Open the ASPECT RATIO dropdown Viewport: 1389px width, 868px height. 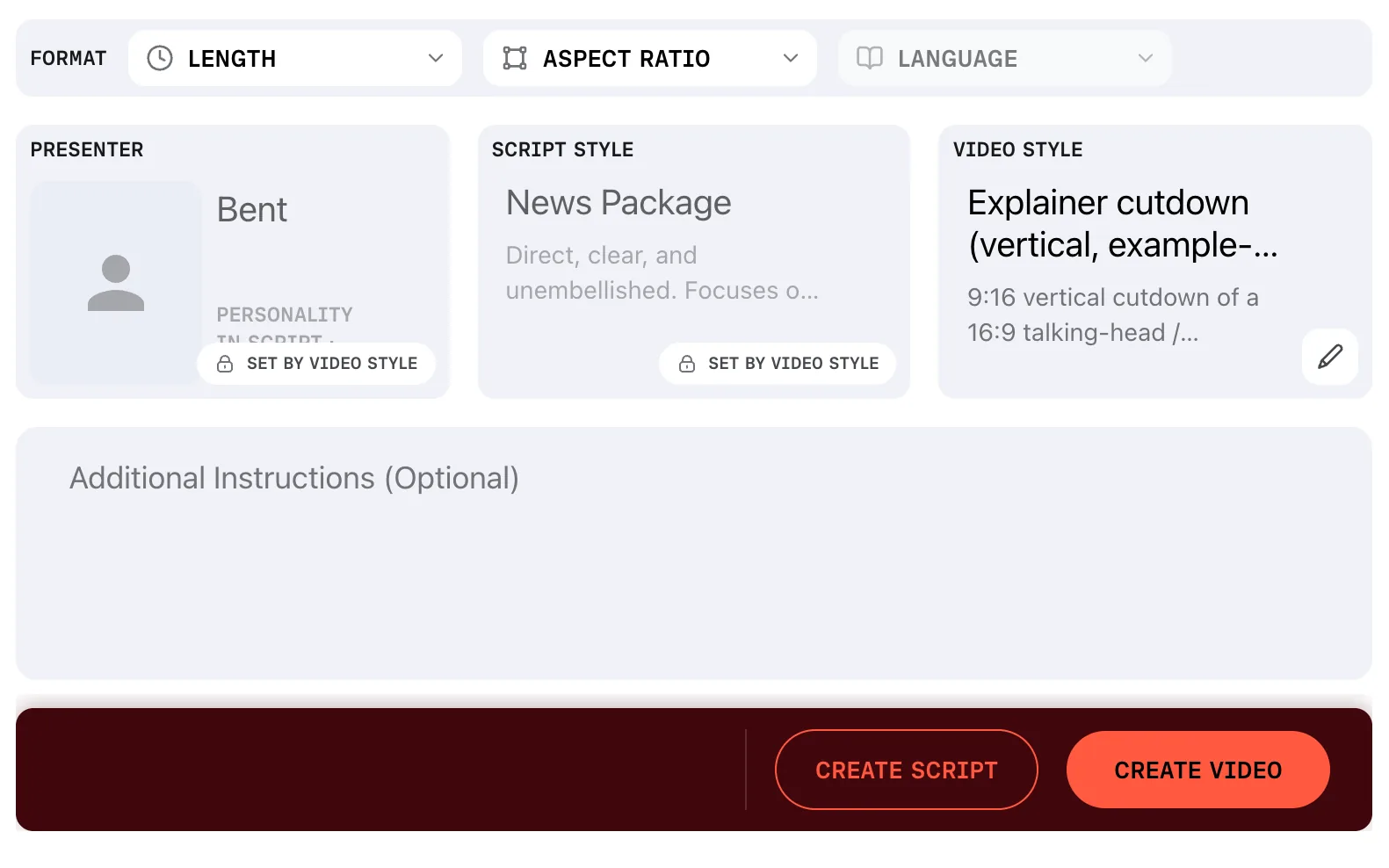[x=650, y=58]
